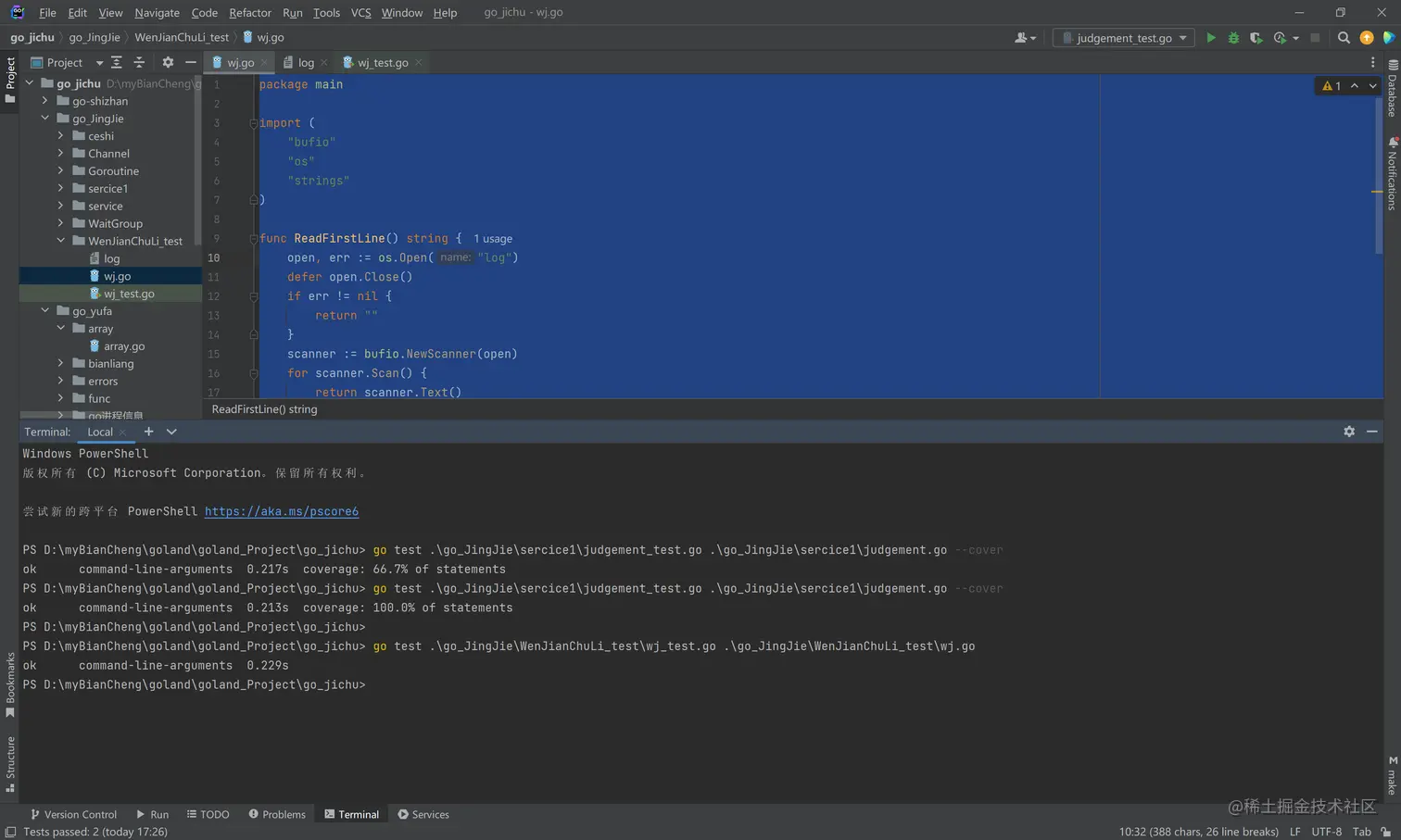Fold the ReadFirstLine function in gutter
Screen dimensions: 1401x840
tap(253, 238)
